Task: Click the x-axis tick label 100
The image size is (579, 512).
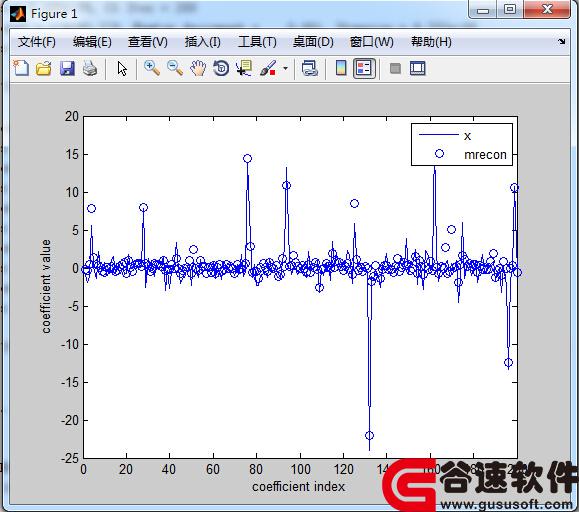Action: pyautogui.click(x=300, y=470)
